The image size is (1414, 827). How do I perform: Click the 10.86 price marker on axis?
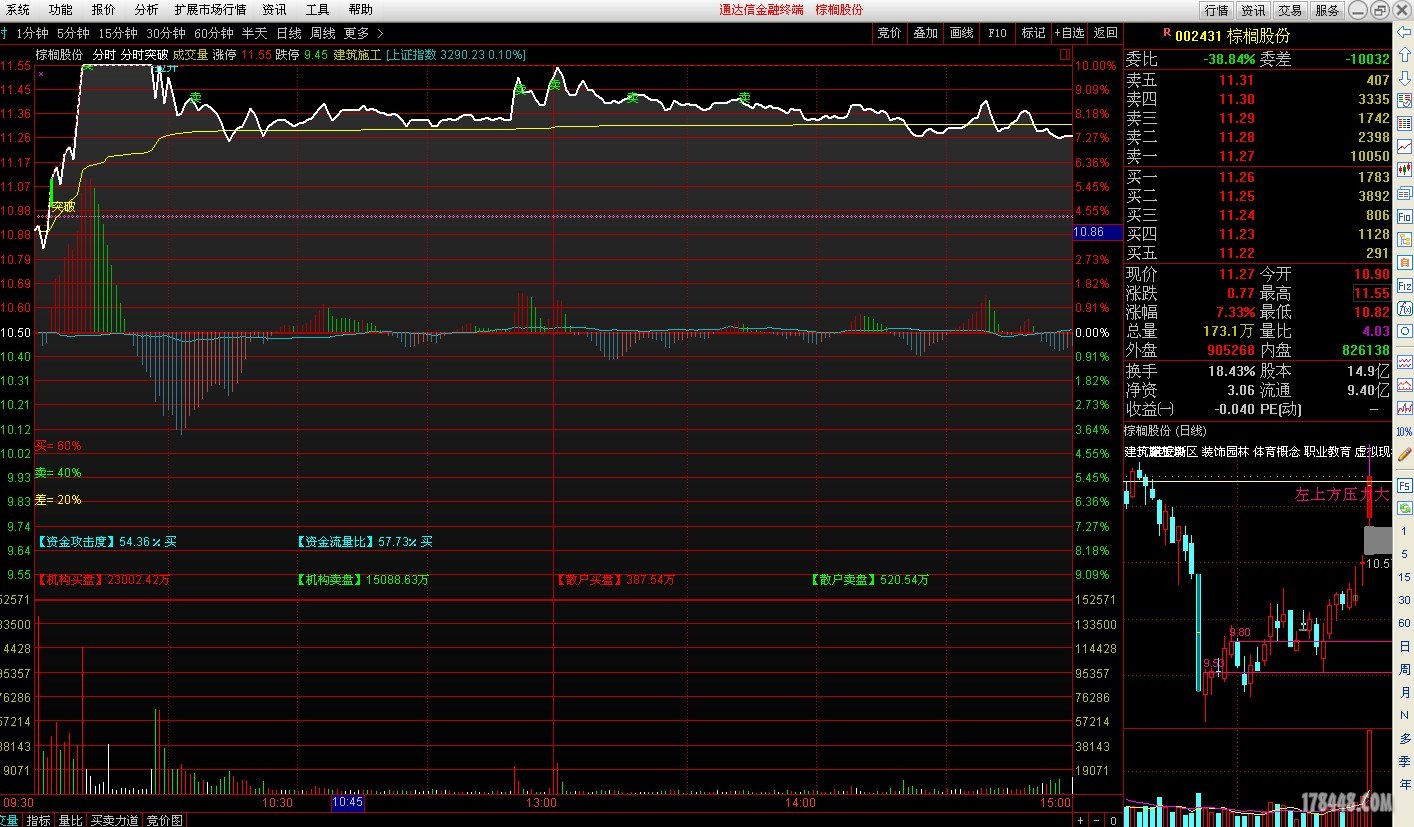pos(1095,232)
